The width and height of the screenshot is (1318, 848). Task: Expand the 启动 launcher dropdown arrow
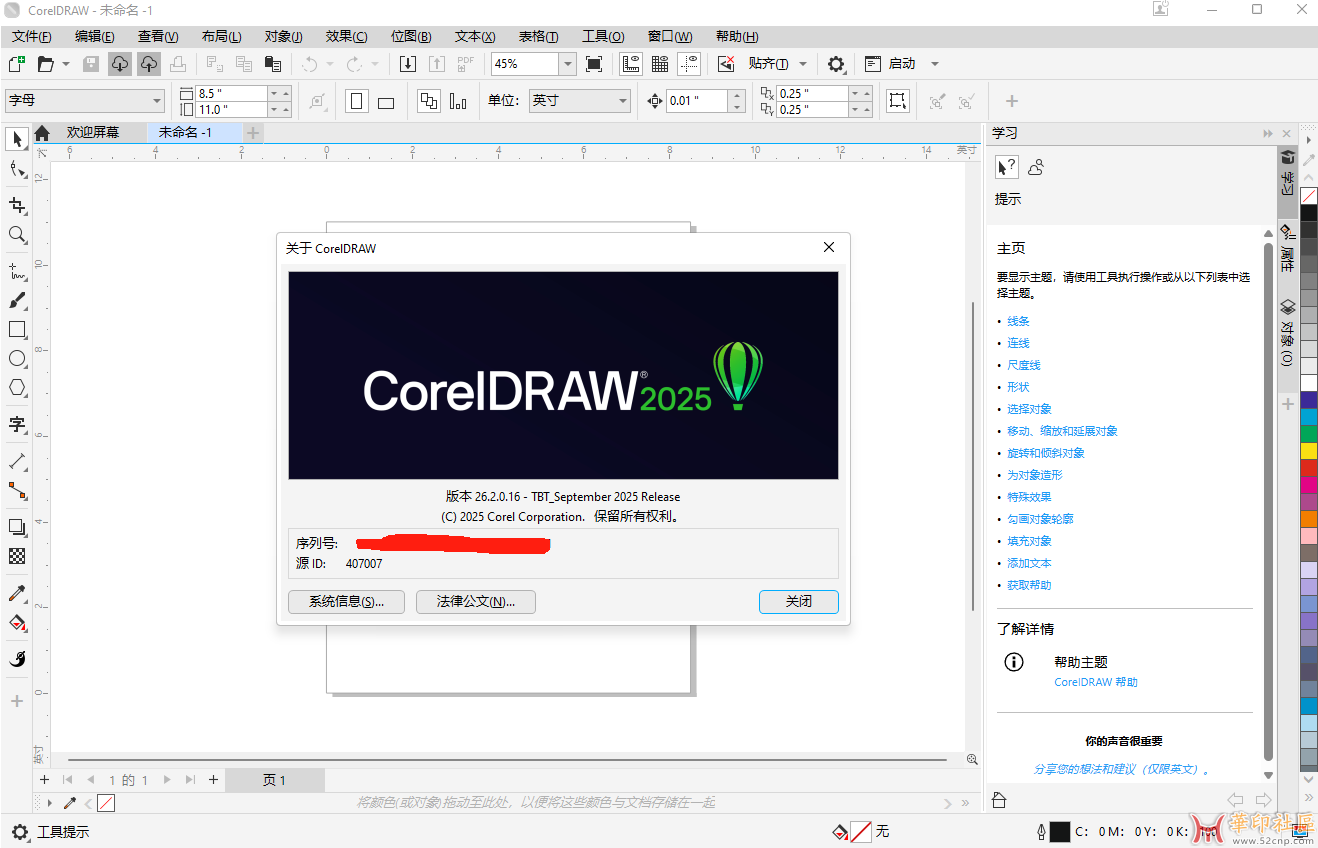pos(935,64)
